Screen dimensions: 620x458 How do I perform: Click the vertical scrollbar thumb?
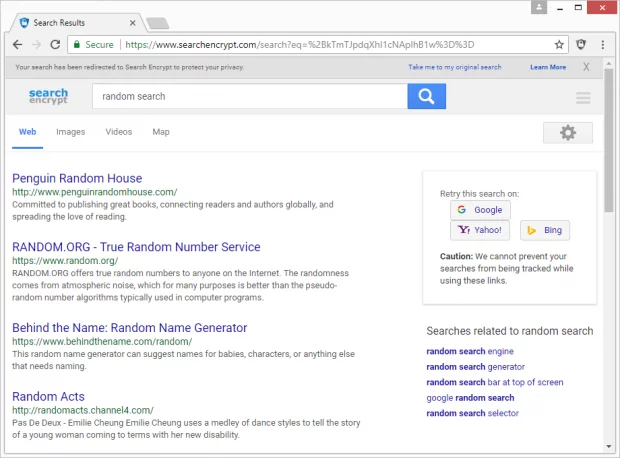tap(609, 140)
